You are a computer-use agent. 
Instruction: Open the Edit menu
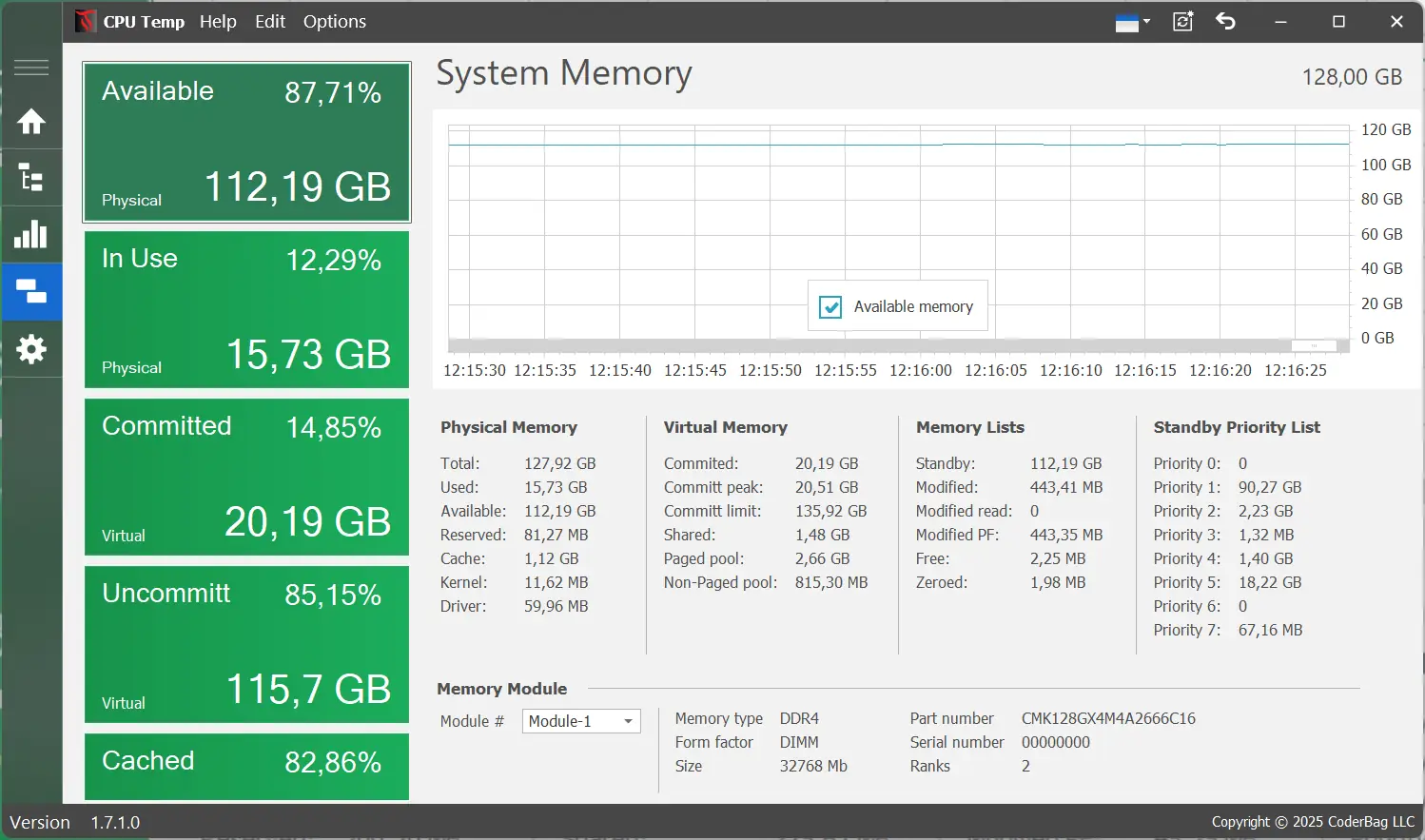270,21
